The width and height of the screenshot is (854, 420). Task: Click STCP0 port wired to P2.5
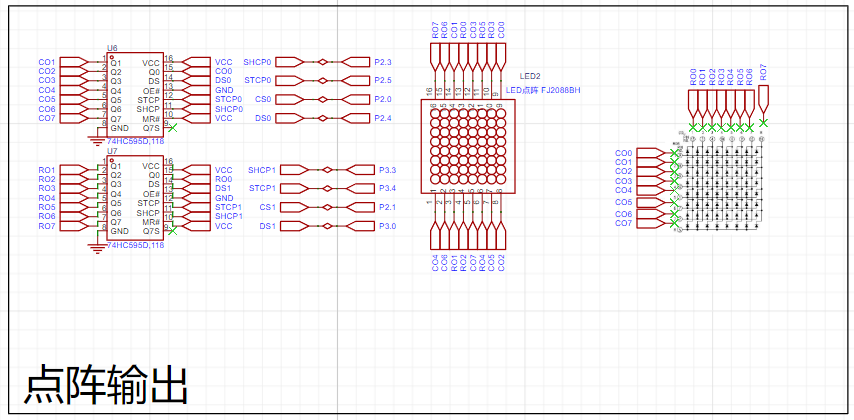point(290,81)
